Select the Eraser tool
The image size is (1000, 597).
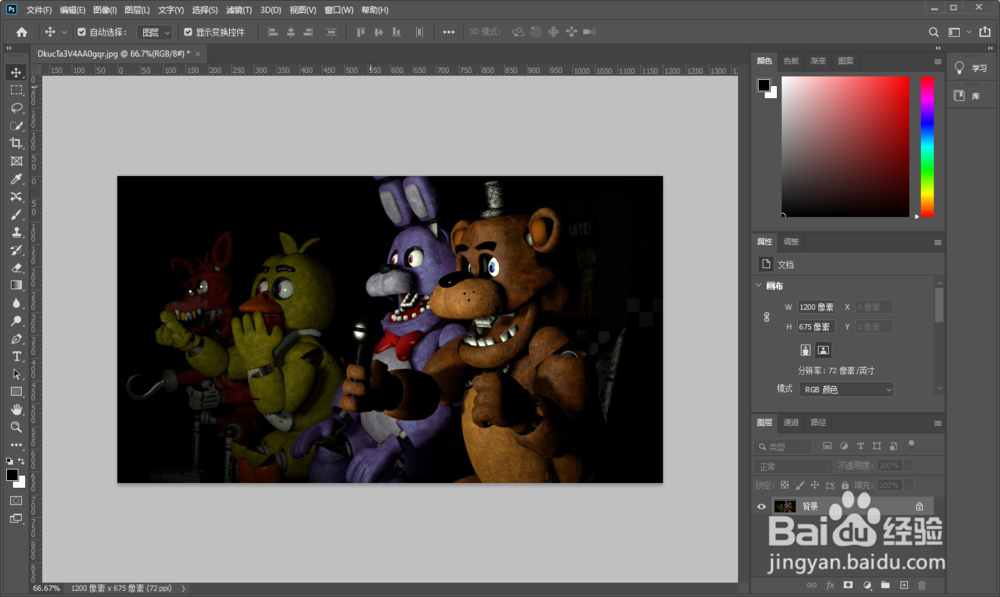[16, 268]
